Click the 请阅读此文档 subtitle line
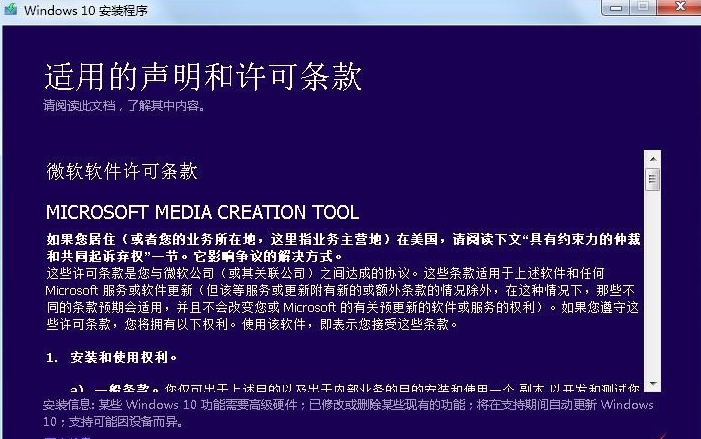The width and height of the screenshot is (701, 439). pyautogui.click(x=123, y=104)
